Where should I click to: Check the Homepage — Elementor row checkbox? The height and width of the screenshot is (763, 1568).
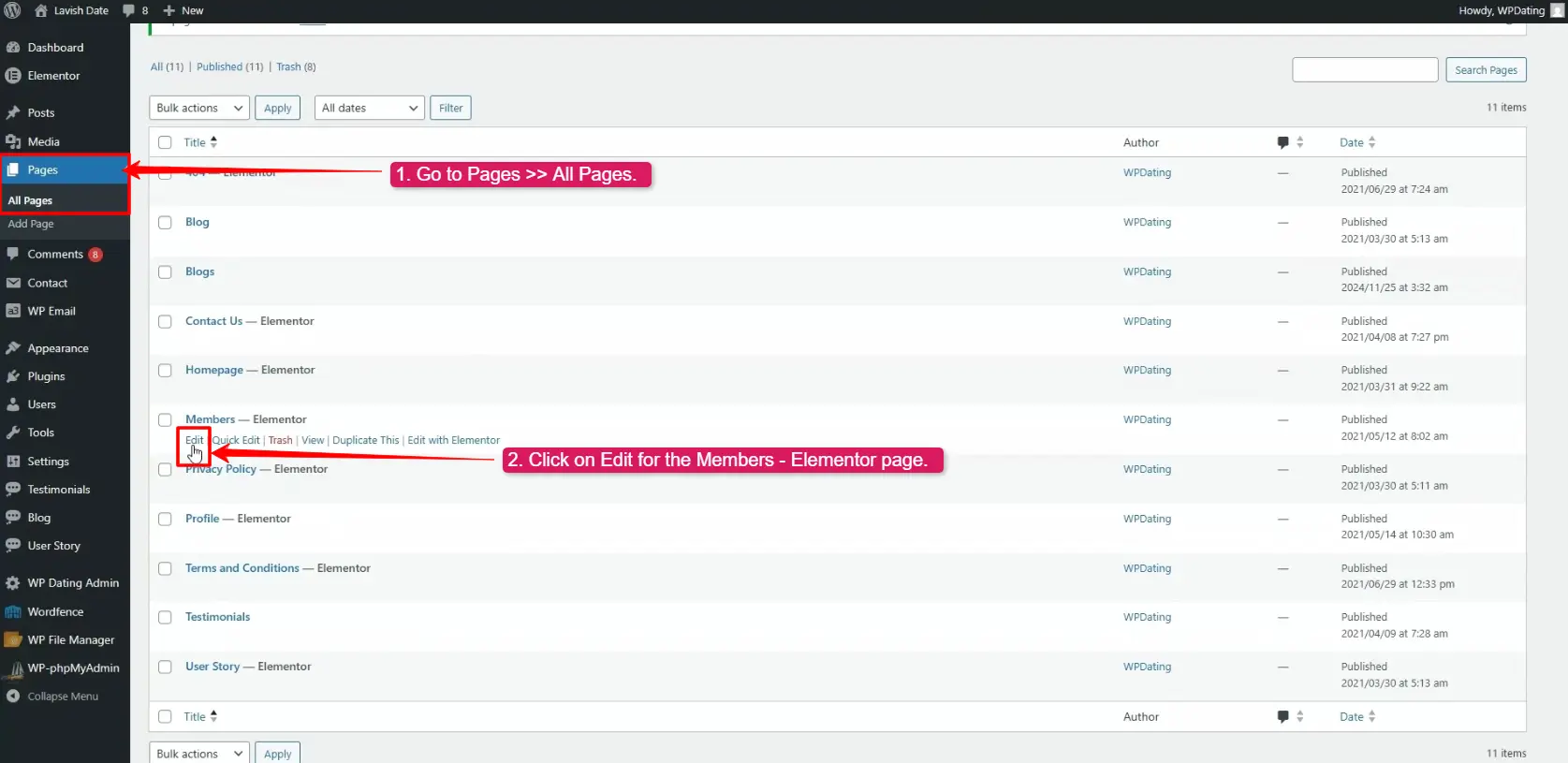165,371
